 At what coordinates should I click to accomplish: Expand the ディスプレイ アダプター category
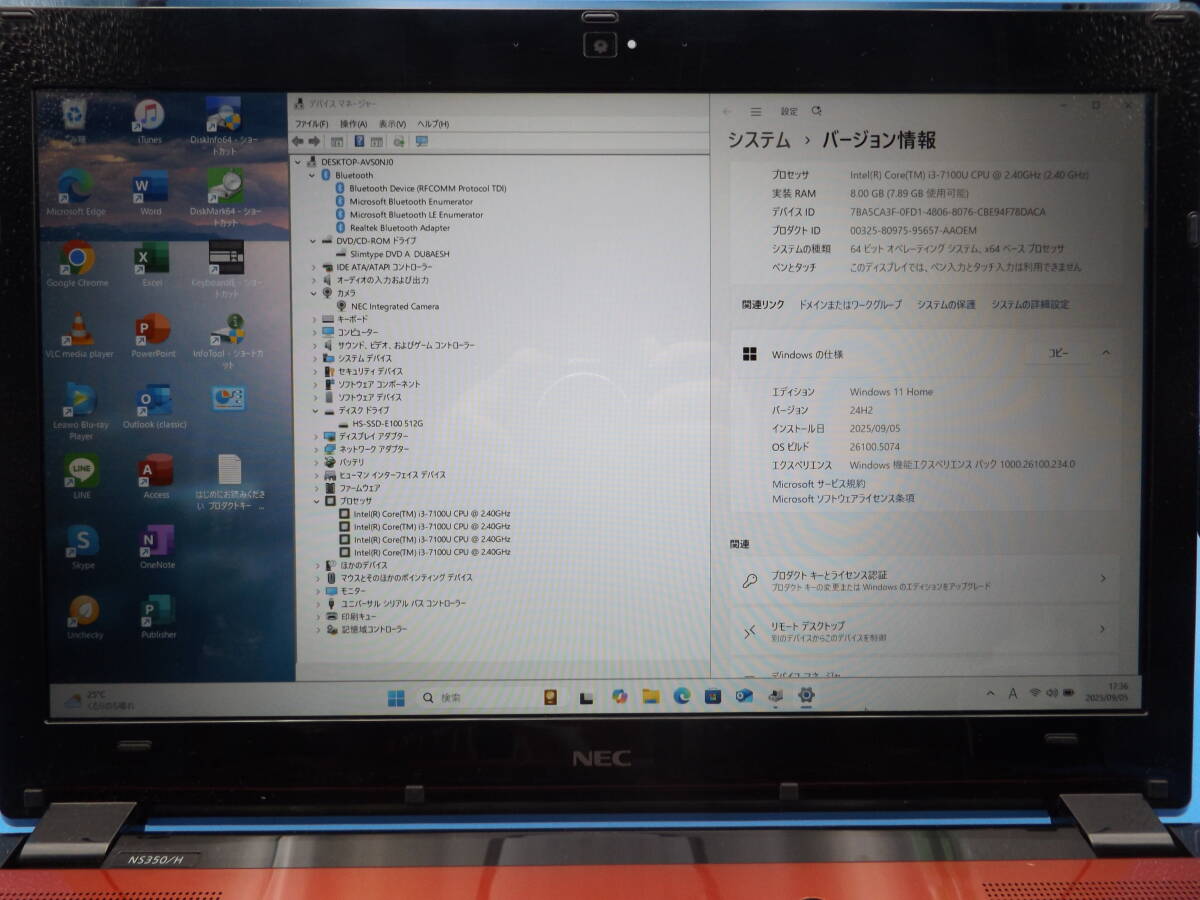pos(315,436)
